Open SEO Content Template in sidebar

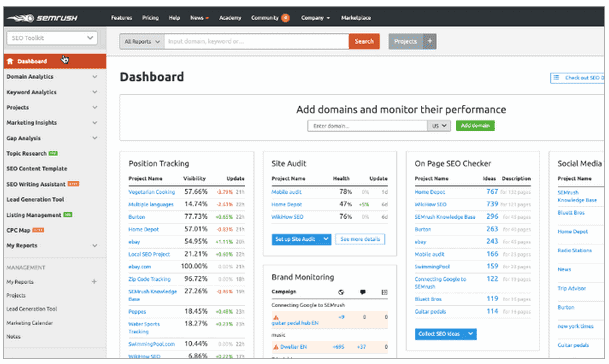(37, 169)
